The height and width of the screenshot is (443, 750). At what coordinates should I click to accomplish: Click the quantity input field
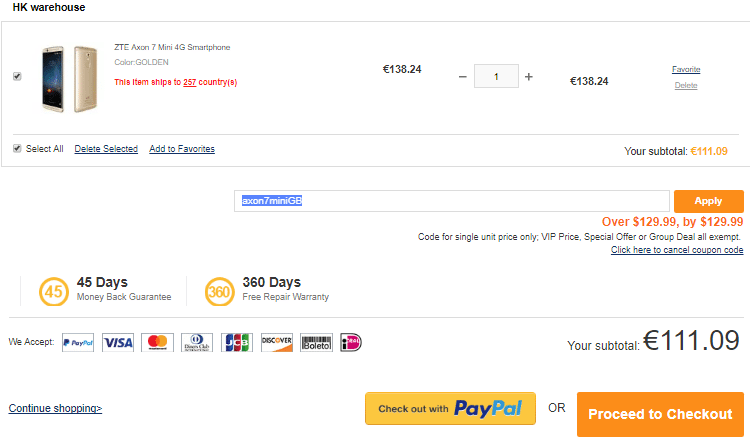pos(496,76)
